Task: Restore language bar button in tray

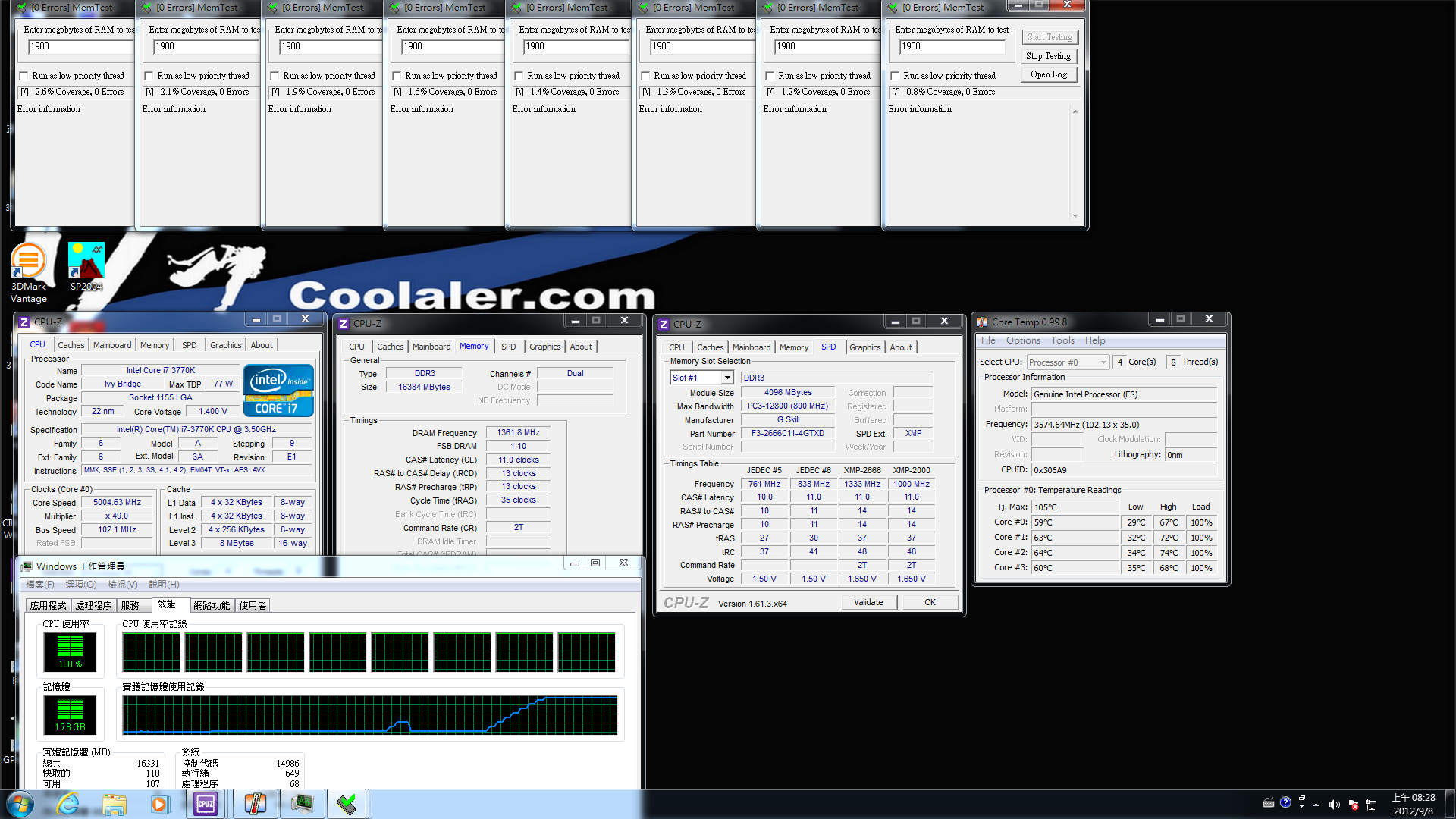Action: pyautogui.click(x=1301, y=798)
